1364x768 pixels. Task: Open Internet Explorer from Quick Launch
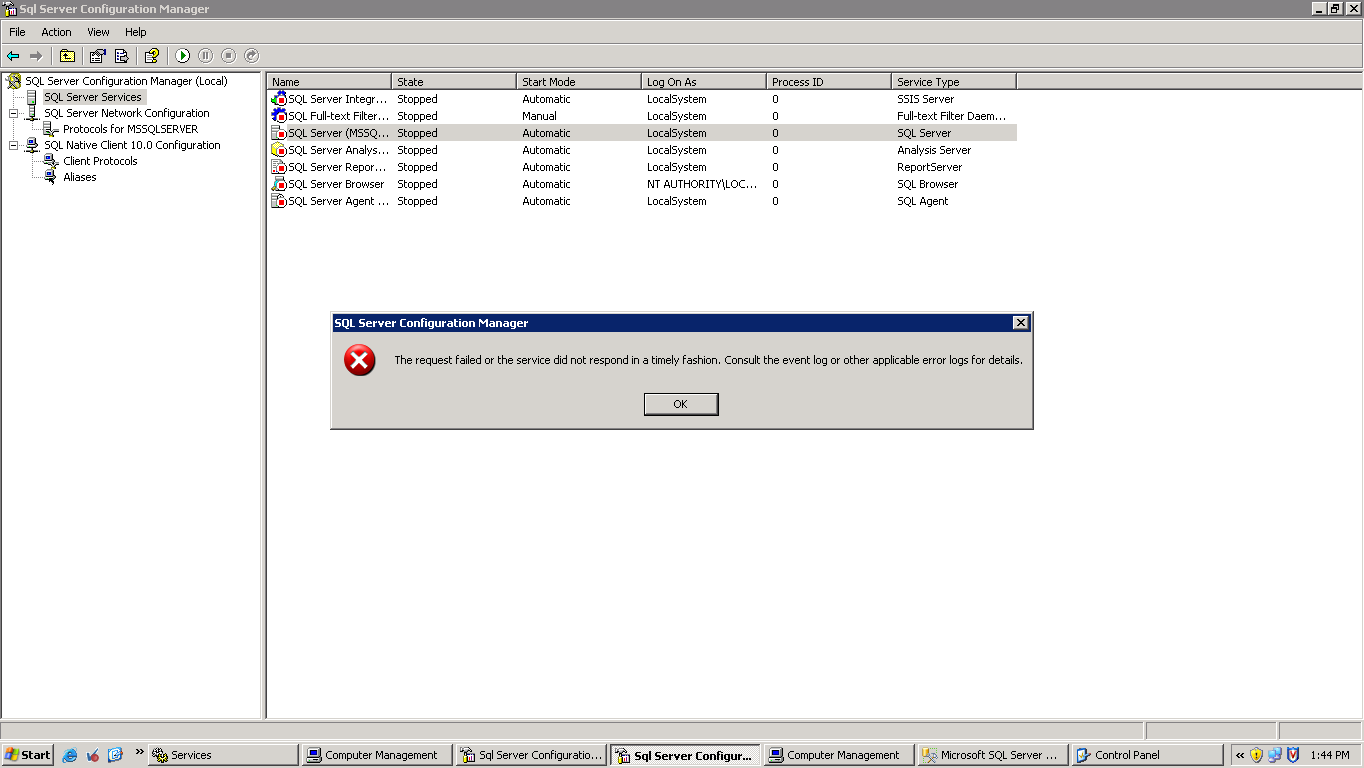click(x=69, y=755)
